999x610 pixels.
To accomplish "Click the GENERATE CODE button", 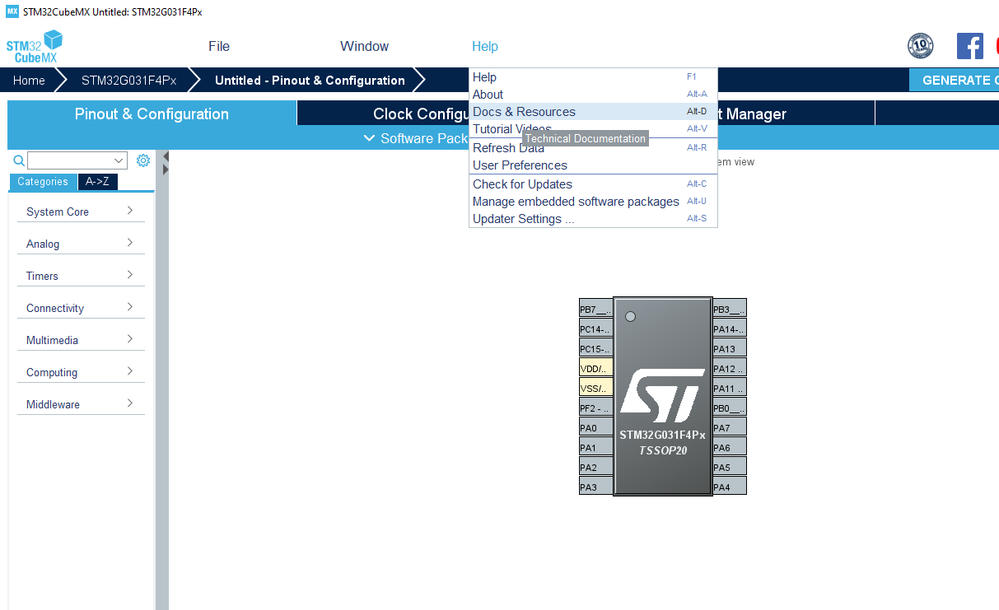I will (954, 80).
